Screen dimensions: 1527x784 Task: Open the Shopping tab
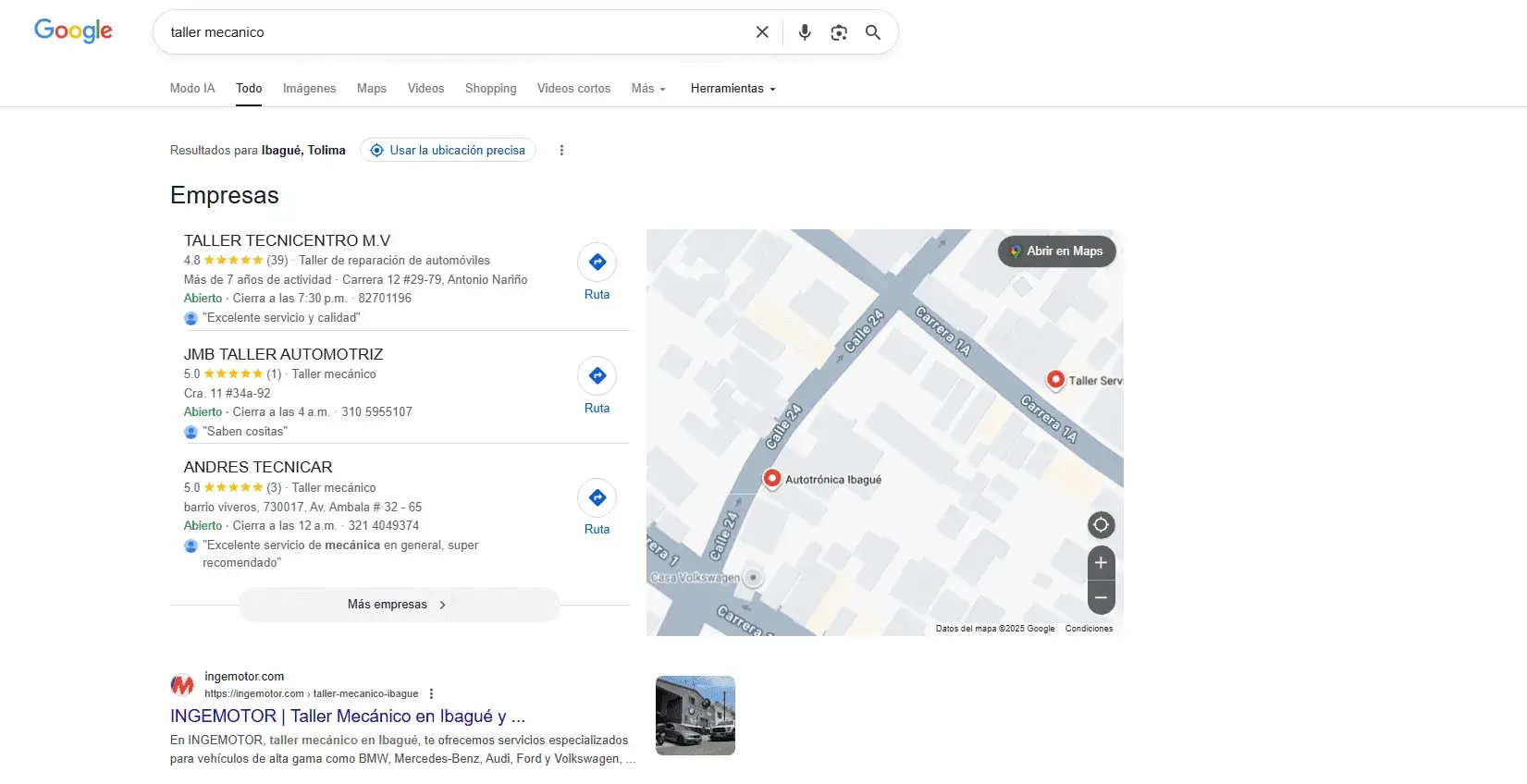(490, 89)
